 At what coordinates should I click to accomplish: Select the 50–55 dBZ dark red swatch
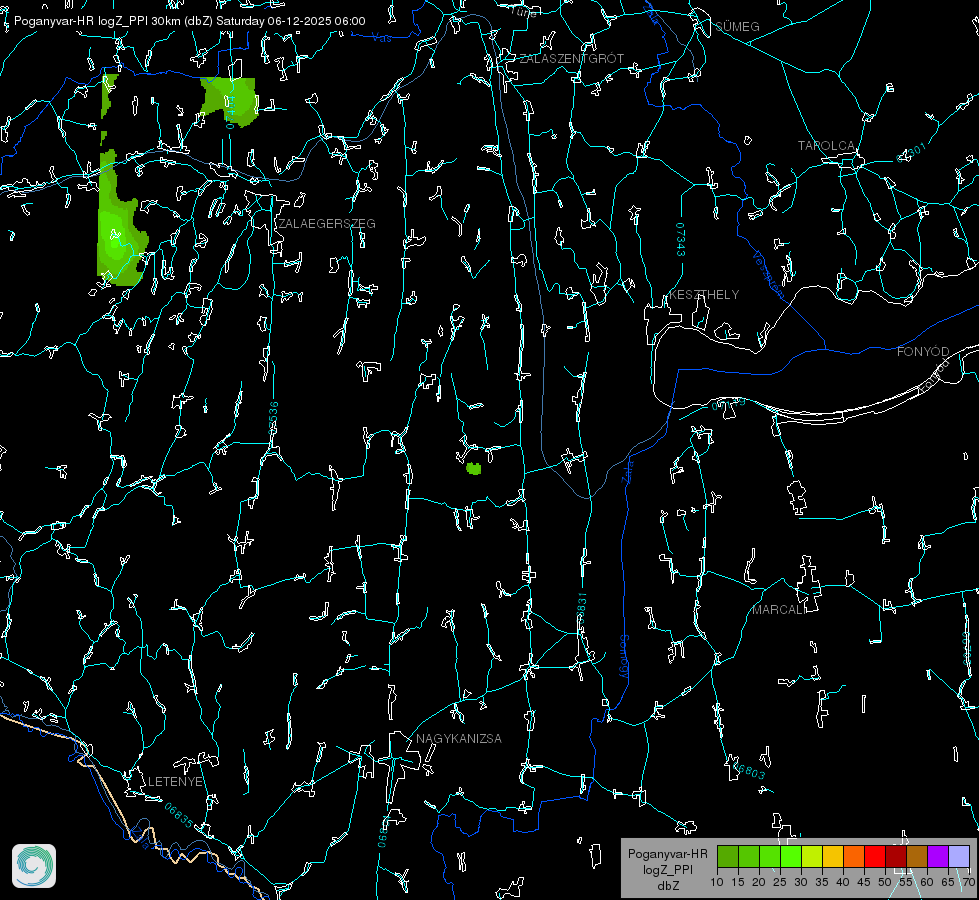pyautogui.click(x=896, y=856)
